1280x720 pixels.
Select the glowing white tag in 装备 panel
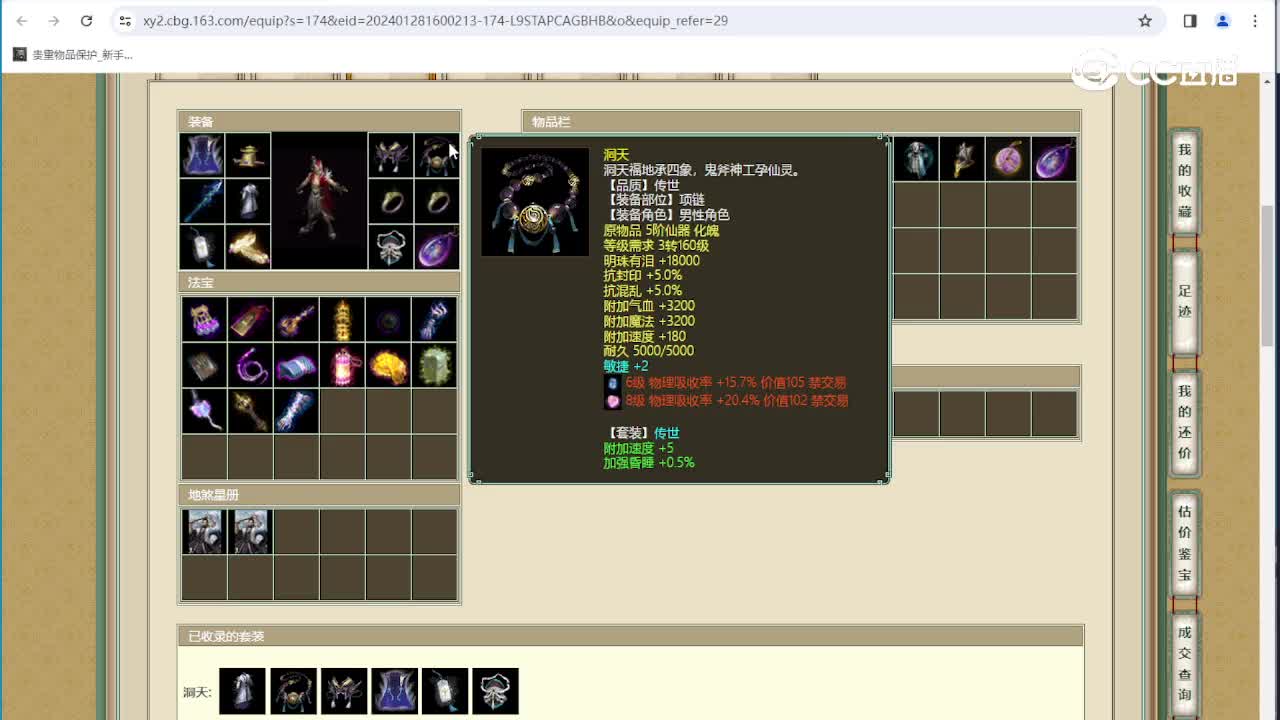pos(202,246)
